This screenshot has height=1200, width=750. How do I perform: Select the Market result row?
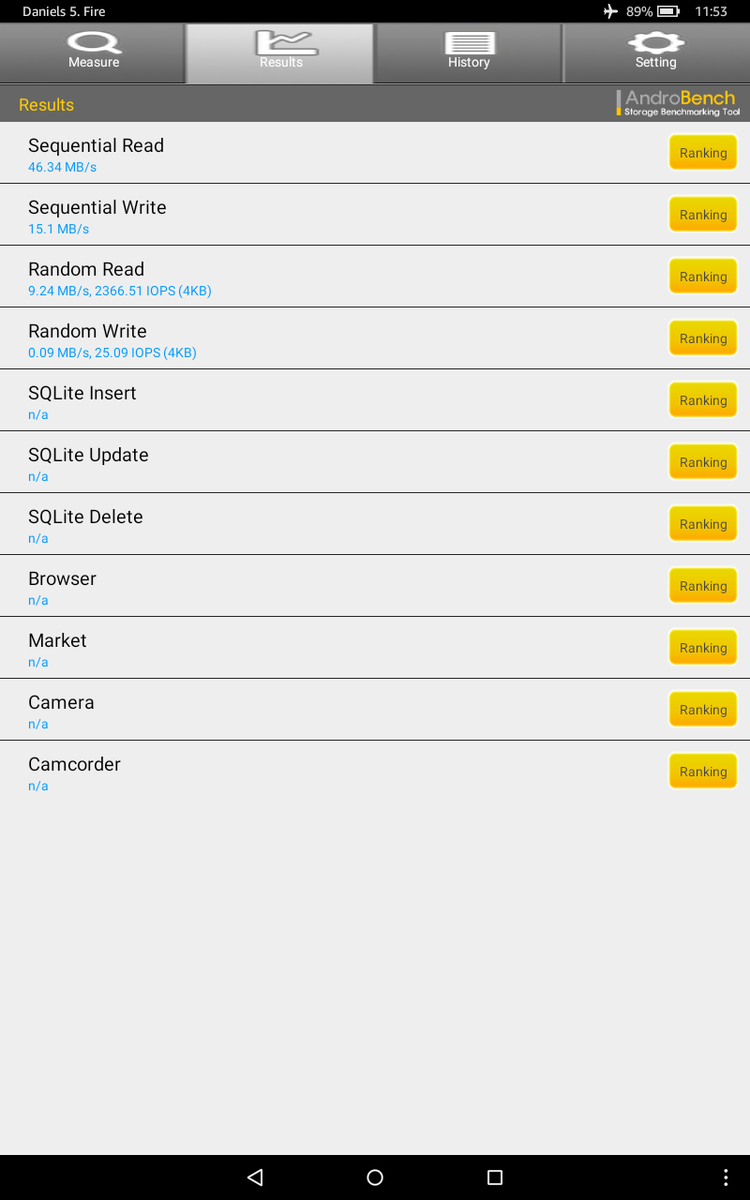point(300,648)
